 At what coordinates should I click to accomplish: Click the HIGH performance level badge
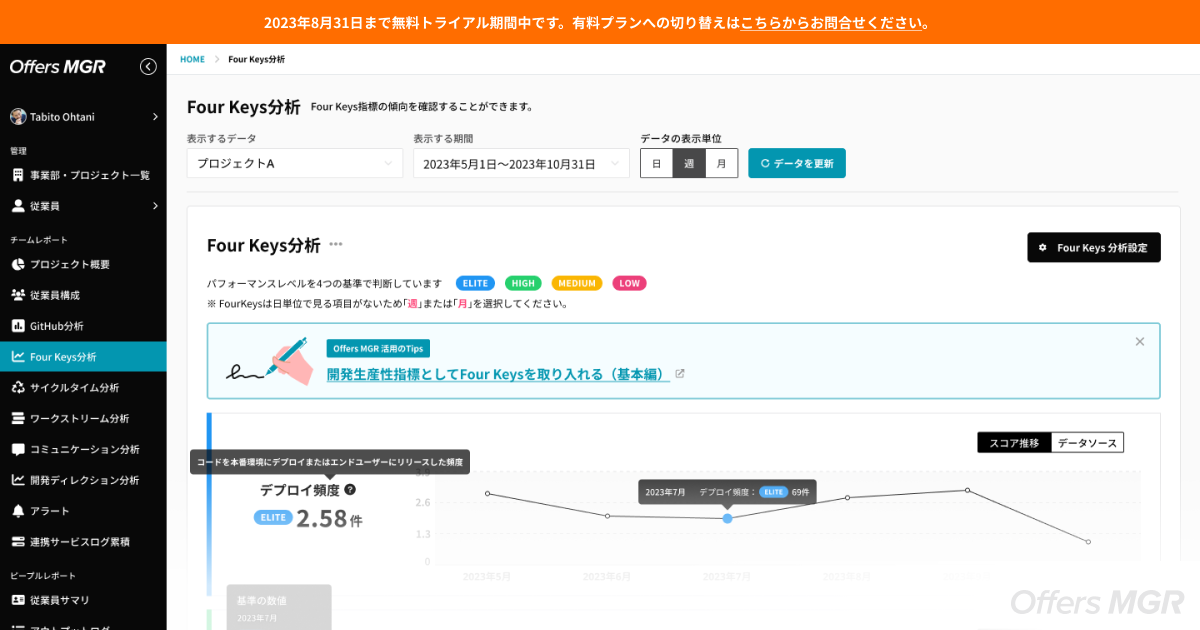(x=523, y=283)
